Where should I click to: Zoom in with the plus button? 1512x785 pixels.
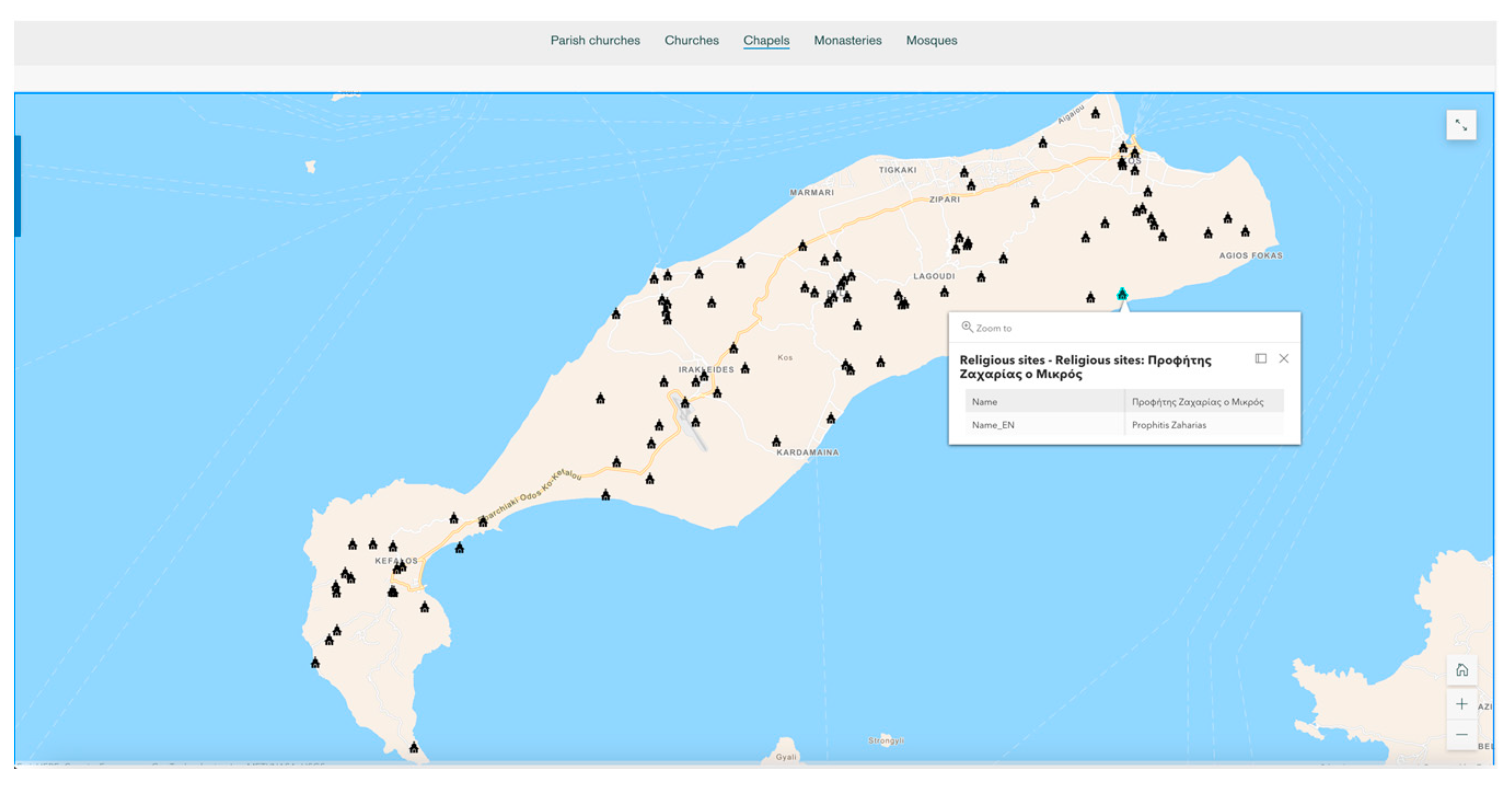click(1462, 703)
